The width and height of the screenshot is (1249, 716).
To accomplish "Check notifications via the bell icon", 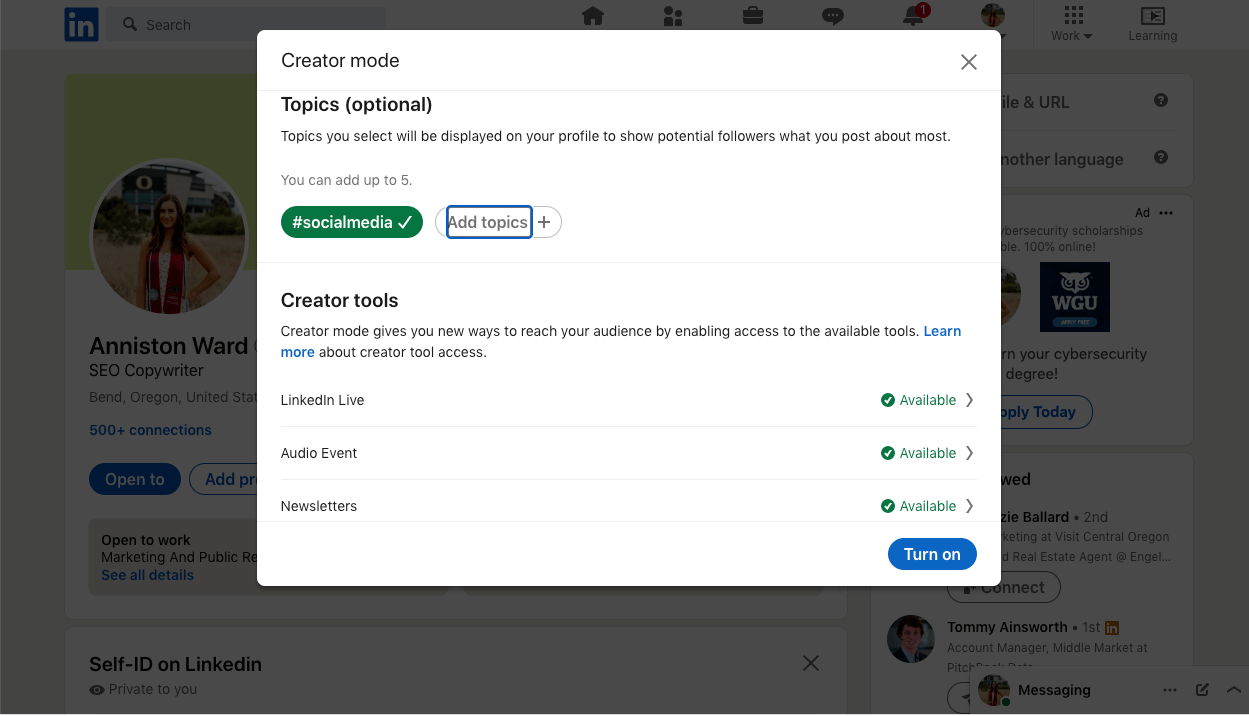I will (x=912, y=17).
